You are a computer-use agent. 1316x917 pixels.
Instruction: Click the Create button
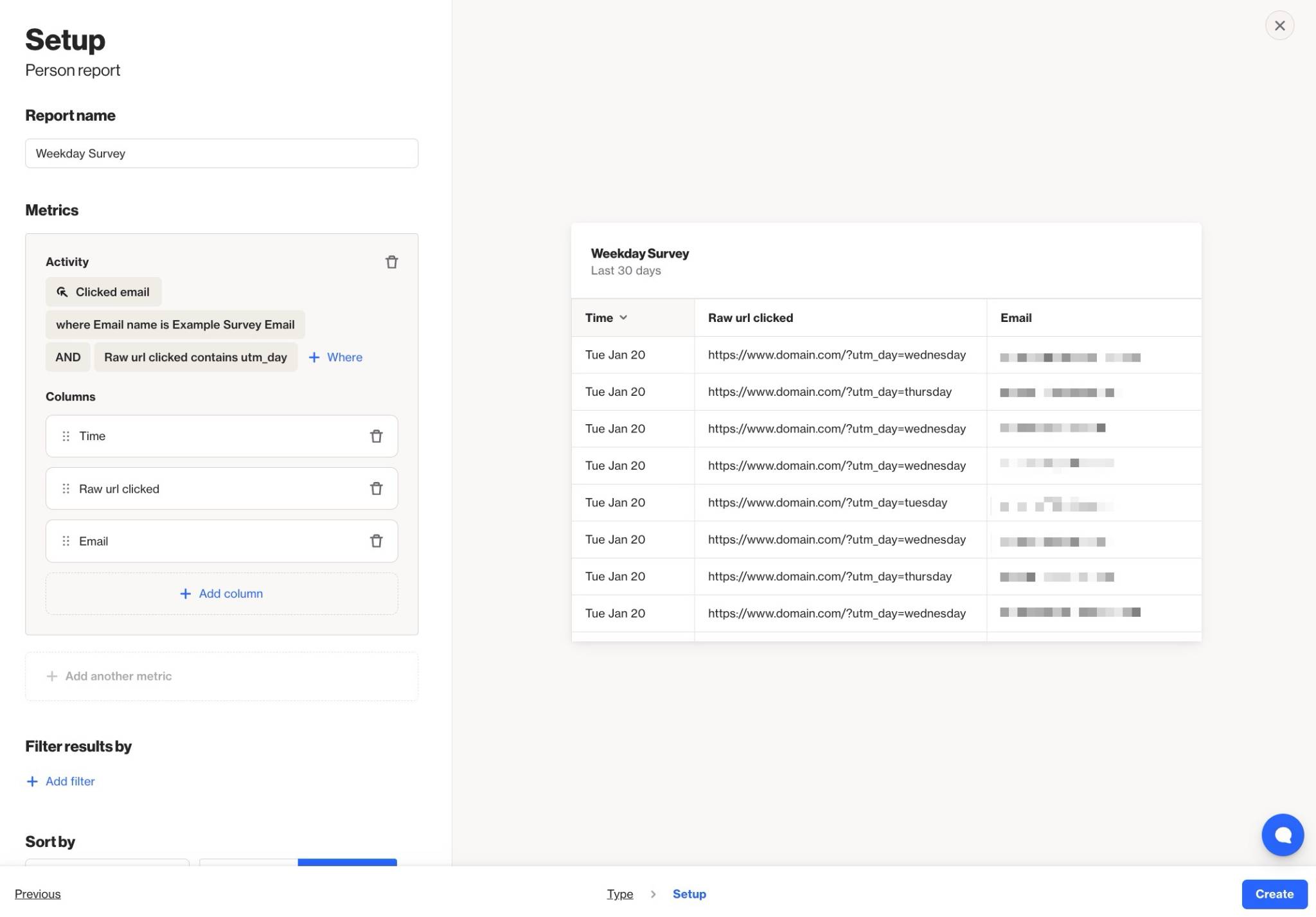pyautogui.click(x=1274, y=894)
